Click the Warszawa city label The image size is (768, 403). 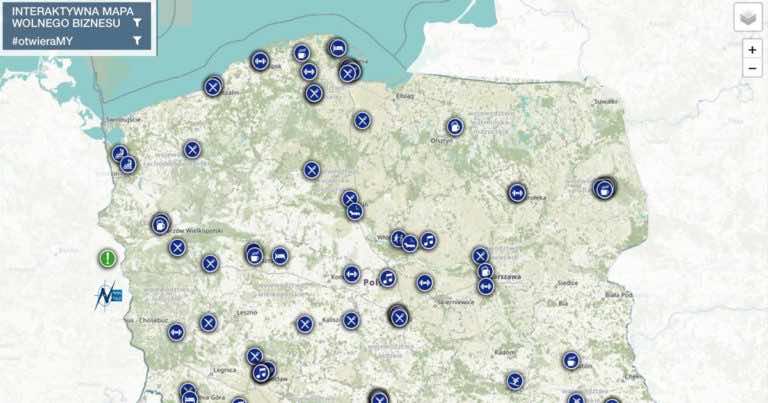coord(506,277)
